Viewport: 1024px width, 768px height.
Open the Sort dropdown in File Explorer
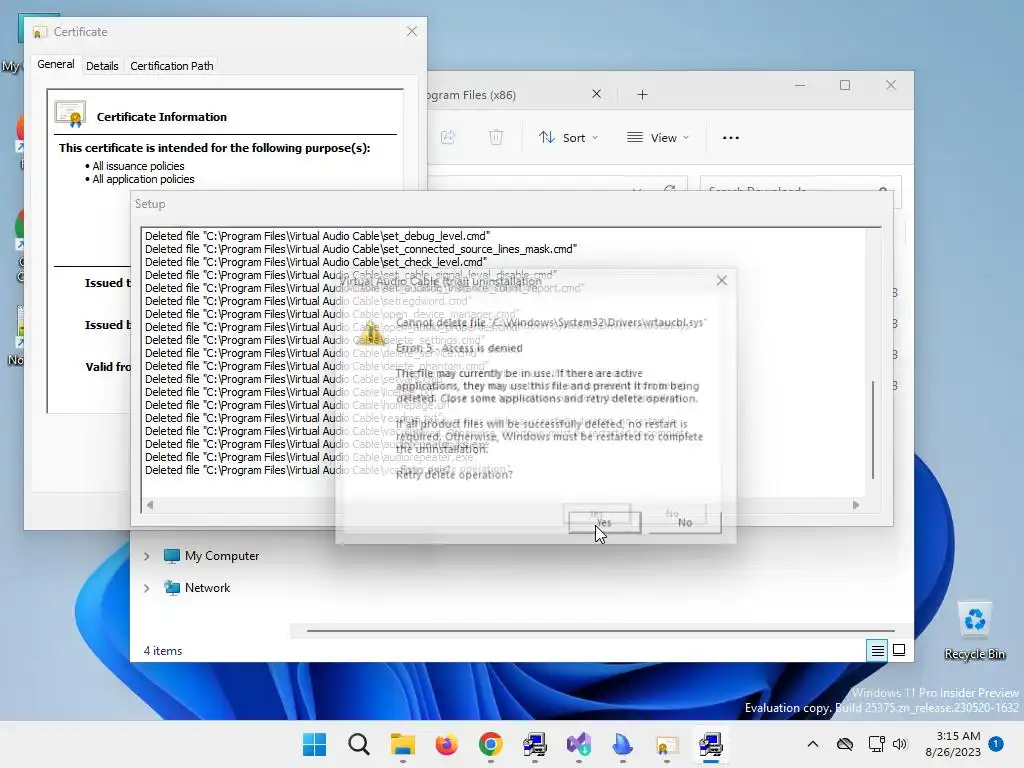568,138
